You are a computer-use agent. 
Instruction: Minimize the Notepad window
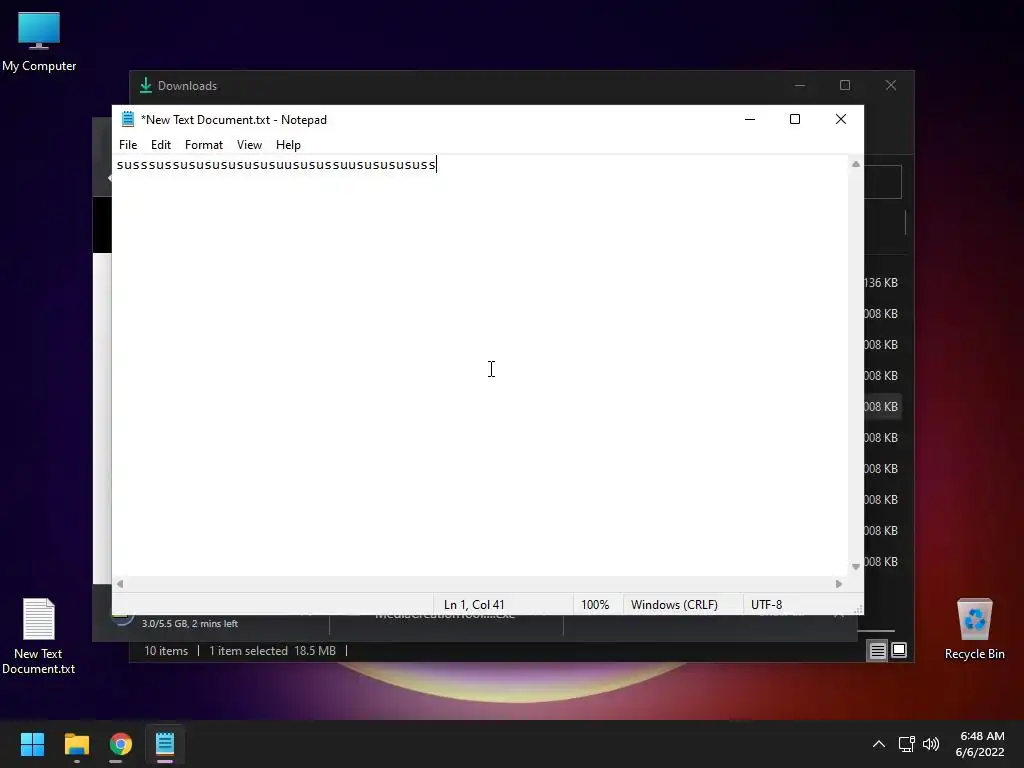coord(750,119)
